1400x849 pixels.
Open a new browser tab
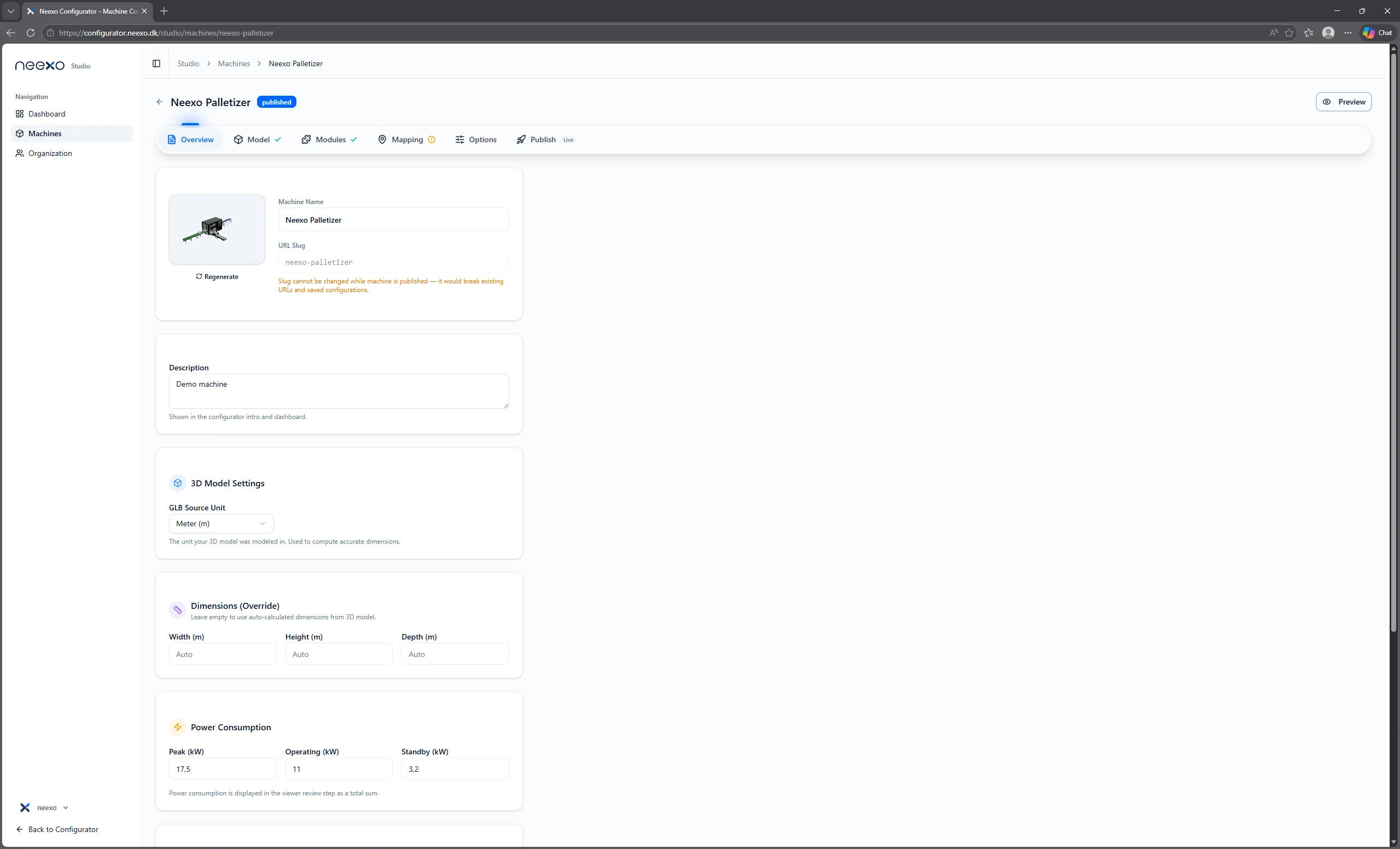(164, 11)
